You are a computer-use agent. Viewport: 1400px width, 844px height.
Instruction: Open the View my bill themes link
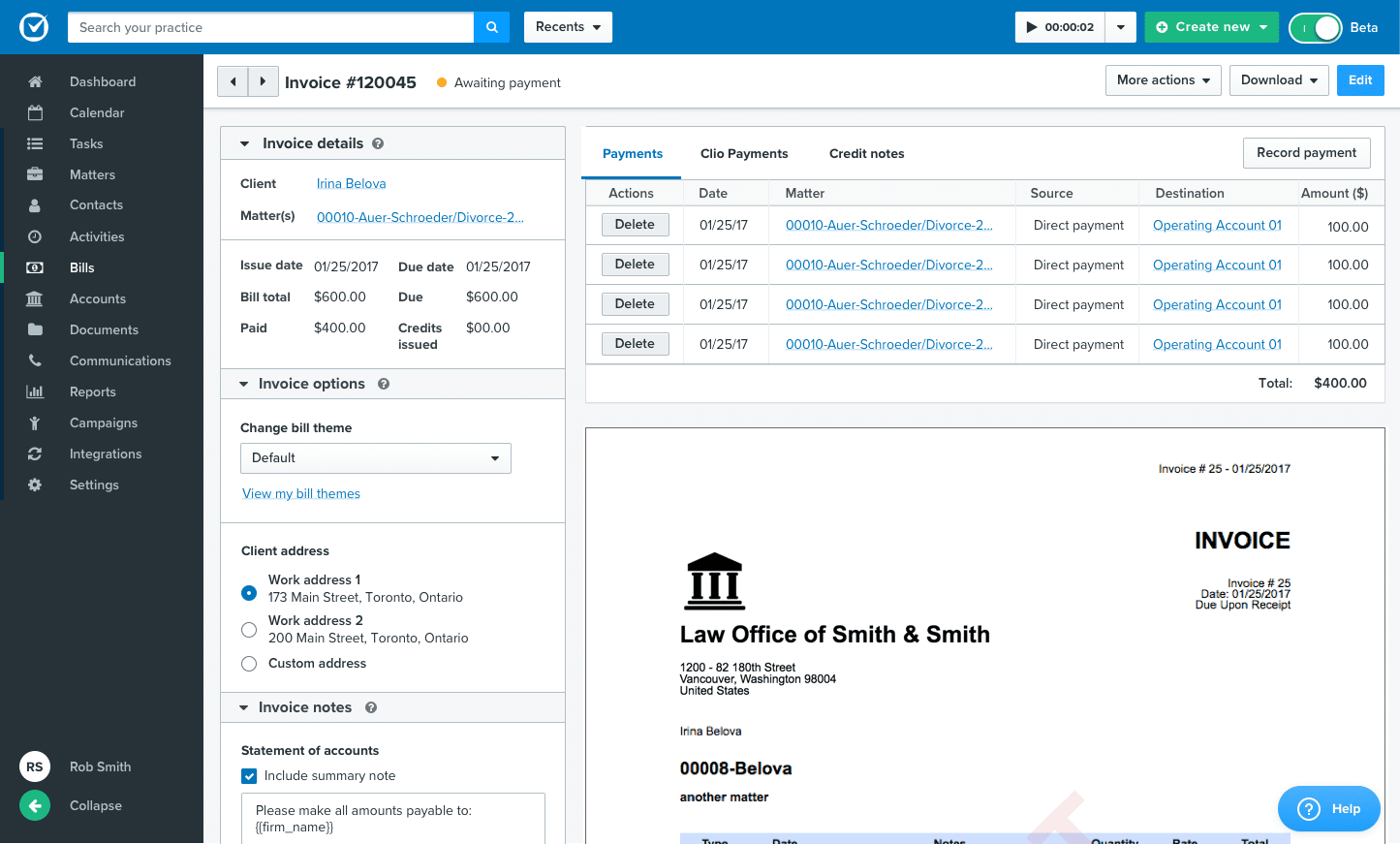(301, 493)
